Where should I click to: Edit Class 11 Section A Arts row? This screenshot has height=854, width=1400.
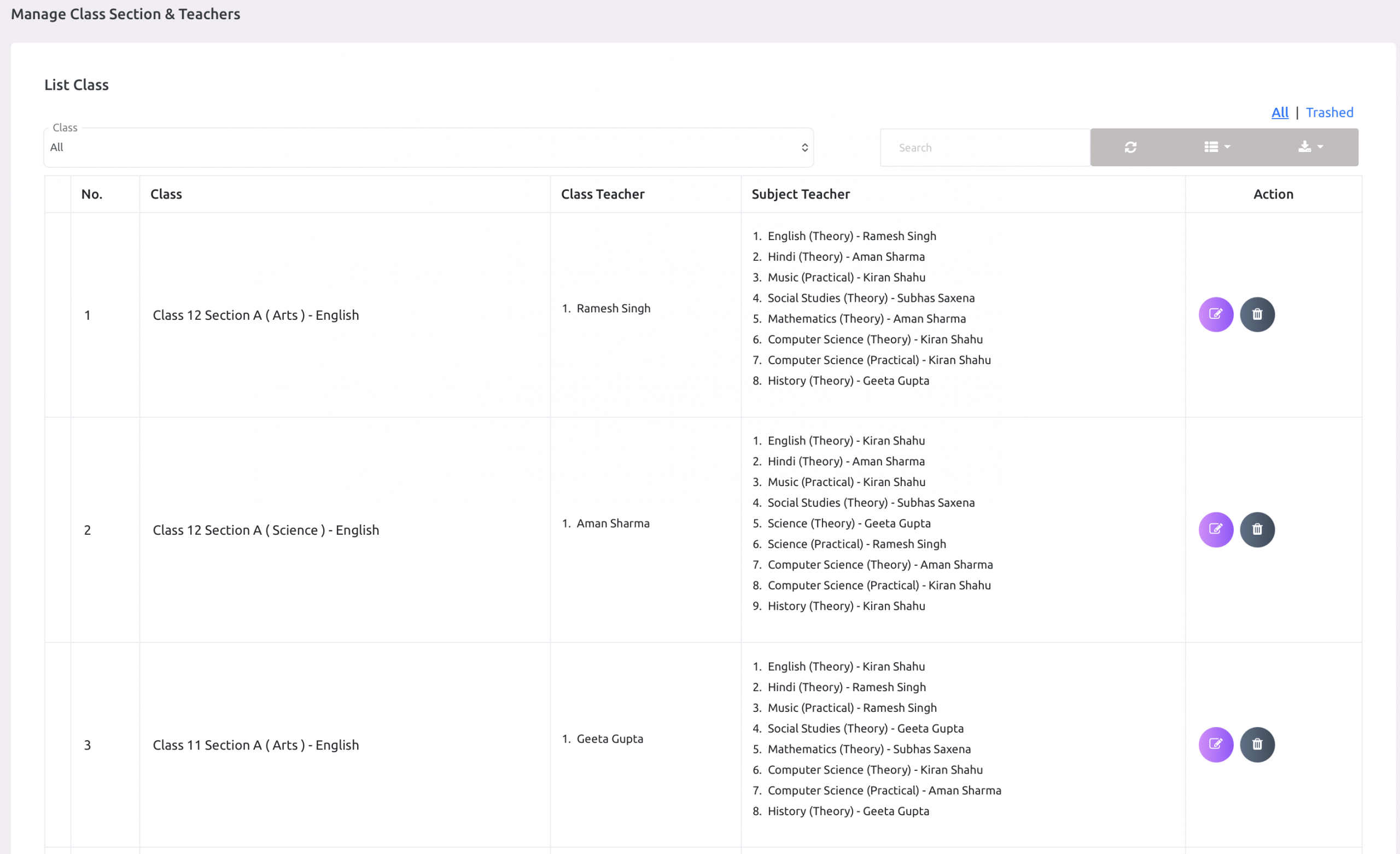click(1215, 744)
